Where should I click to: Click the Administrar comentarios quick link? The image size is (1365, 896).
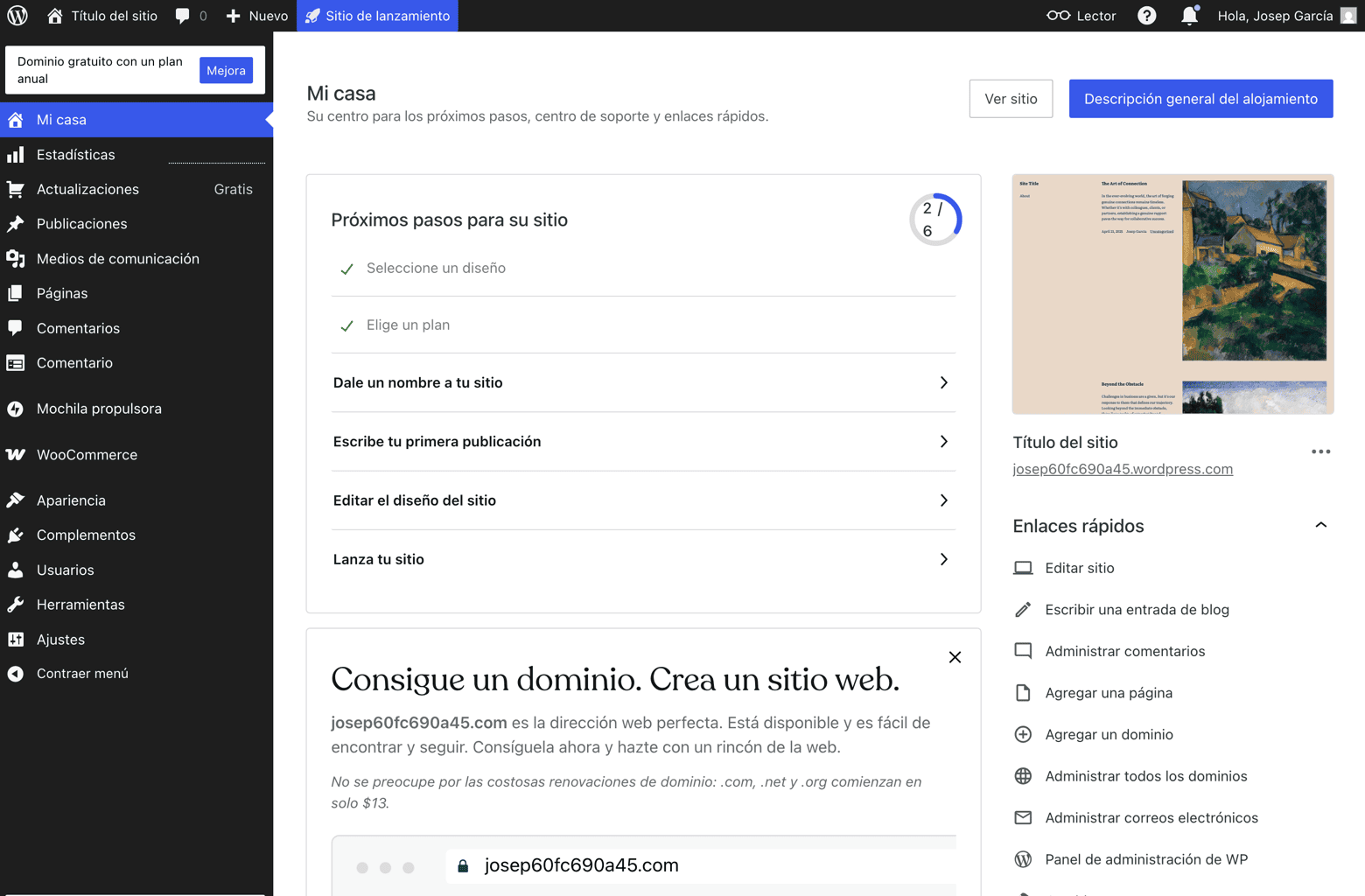[x=1125, y=651]
